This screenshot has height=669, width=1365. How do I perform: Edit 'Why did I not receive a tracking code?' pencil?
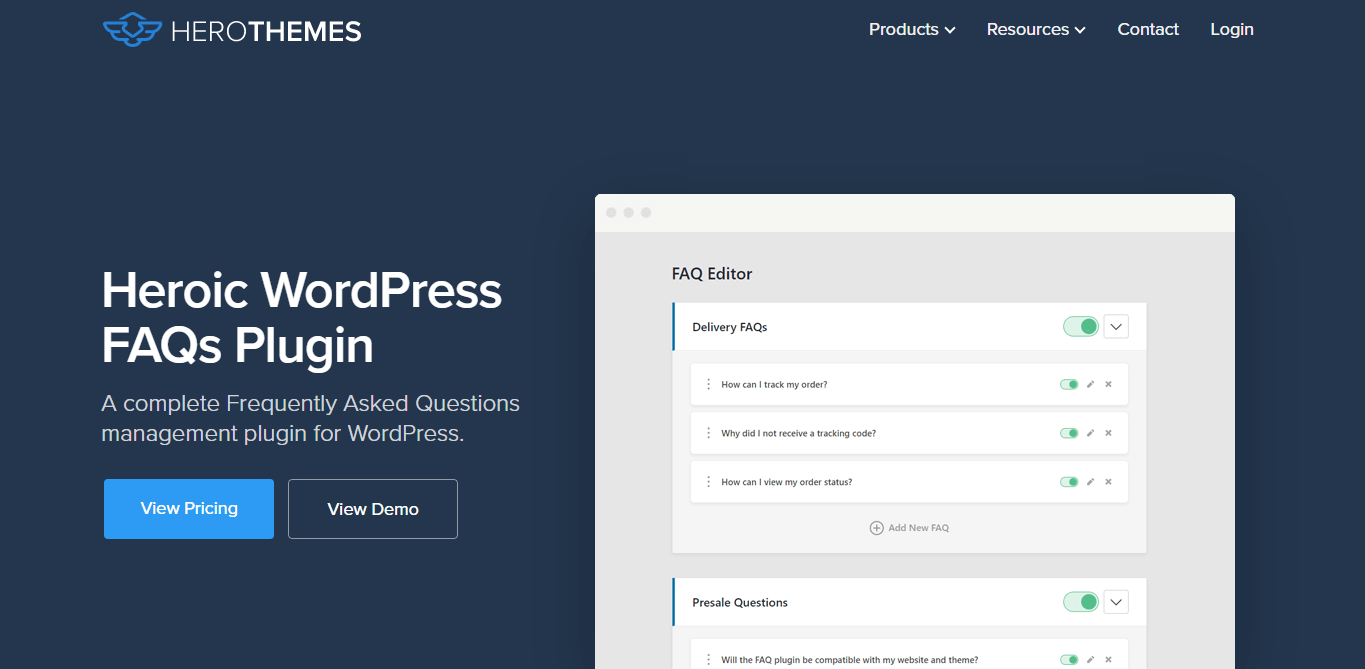1091,433
